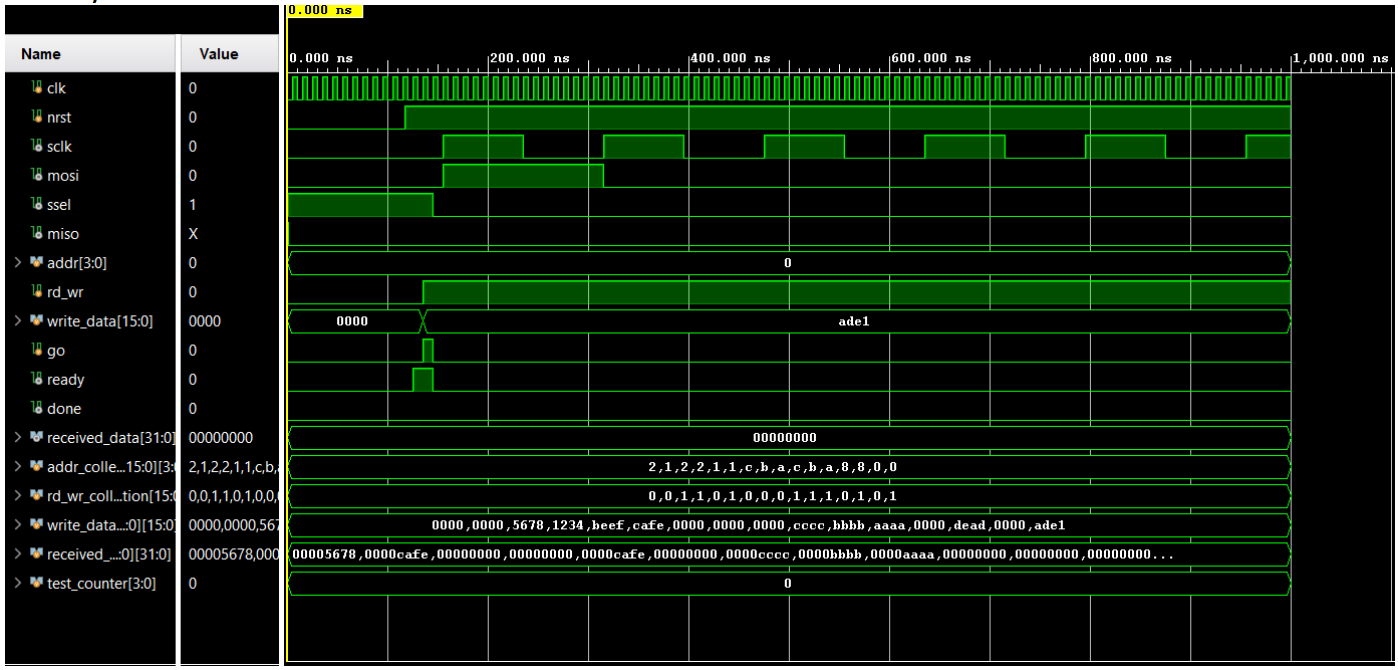Click the Name column header
This screenshot has width=1398, height=670.
tap(88, 54)
